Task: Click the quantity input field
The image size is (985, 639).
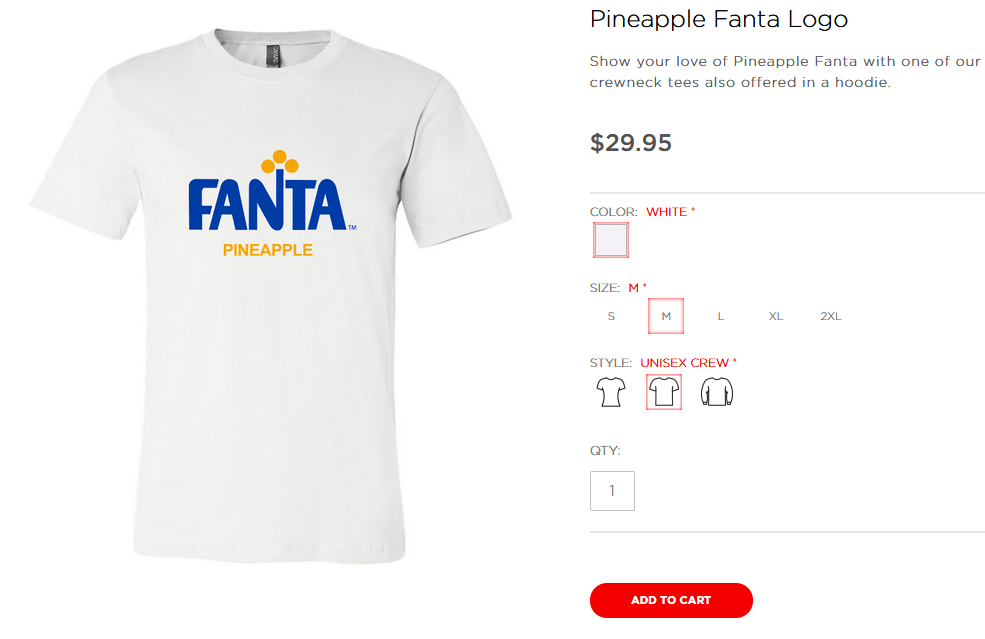Action: pos(612,491)
